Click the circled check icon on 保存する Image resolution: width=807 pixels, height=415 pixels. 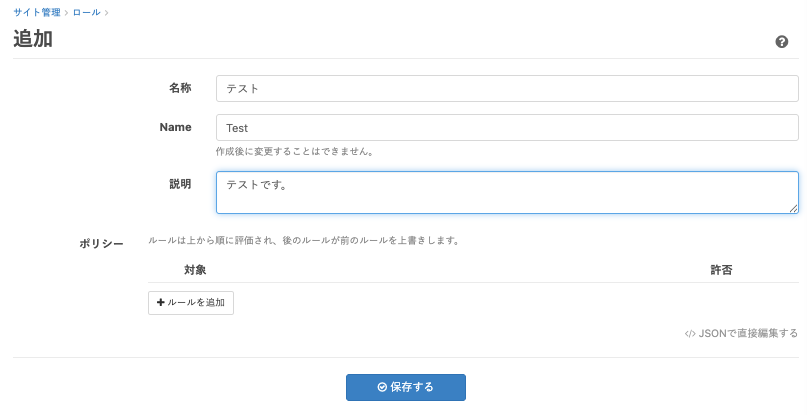click(382, 387)
